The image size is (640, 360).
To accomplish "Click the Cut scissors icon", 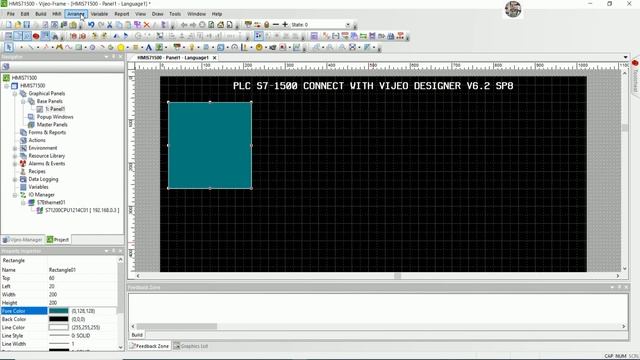I will tap(109, 25).
